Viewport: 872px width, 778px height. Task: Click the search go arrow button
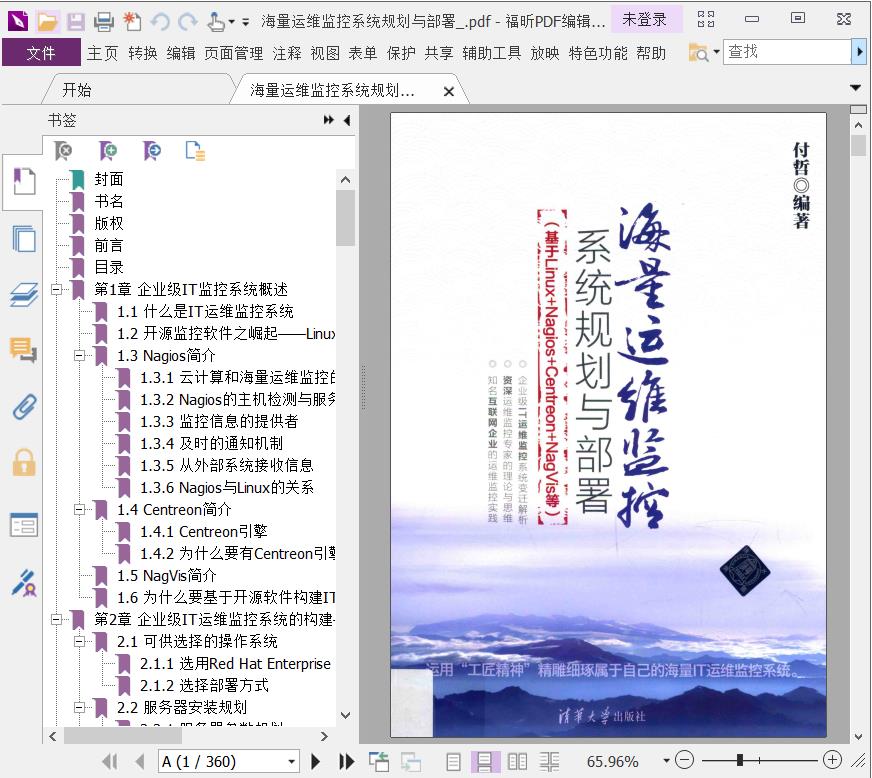[x=860, y=52]
